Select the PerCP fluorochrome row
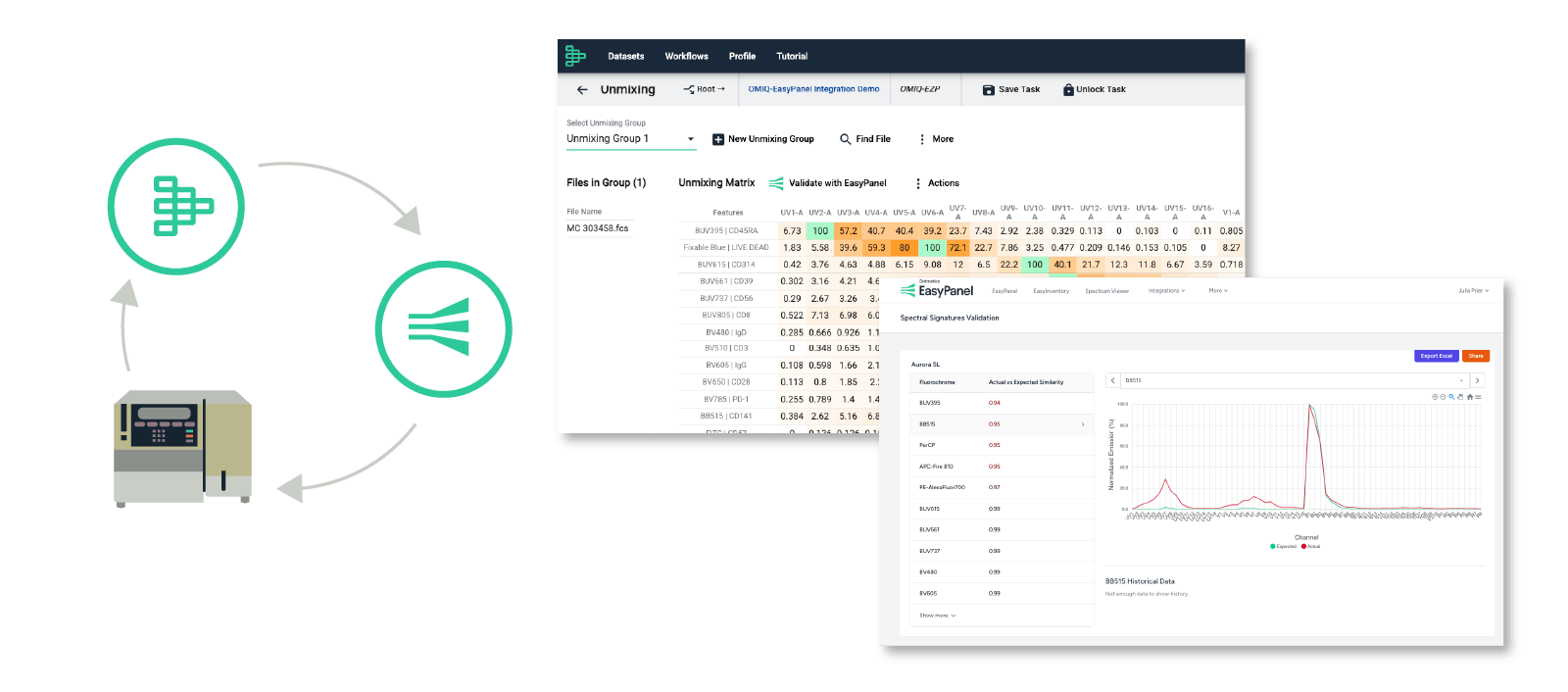The height and width of the screenshot is (692, 1568). [1000, 445]
